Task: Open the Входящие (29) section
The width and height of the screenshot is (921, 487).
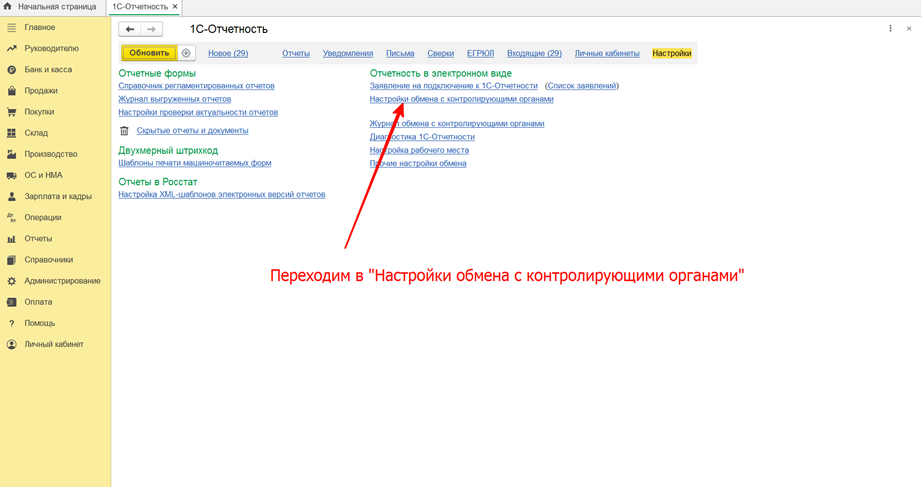Action: click(535, 53)
